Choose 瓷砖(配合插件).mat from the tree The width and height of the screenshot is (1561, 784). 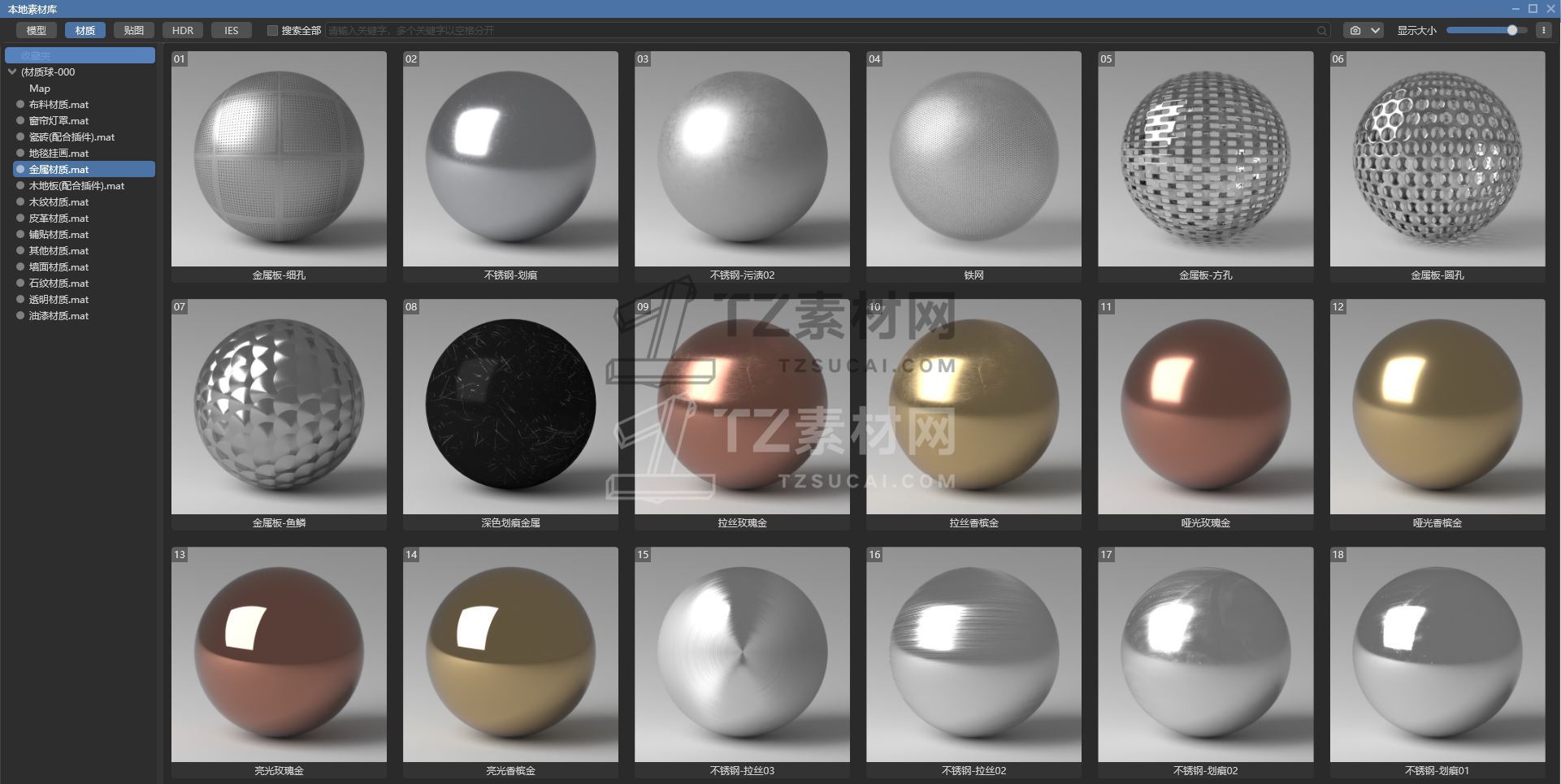[x=72, y=136]
